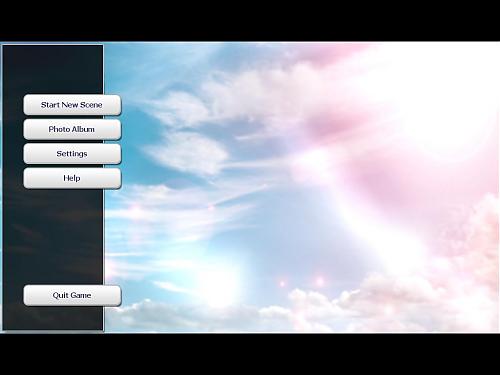Open the Photo Album
500x375 pixels.
click(x=72, y=129)
